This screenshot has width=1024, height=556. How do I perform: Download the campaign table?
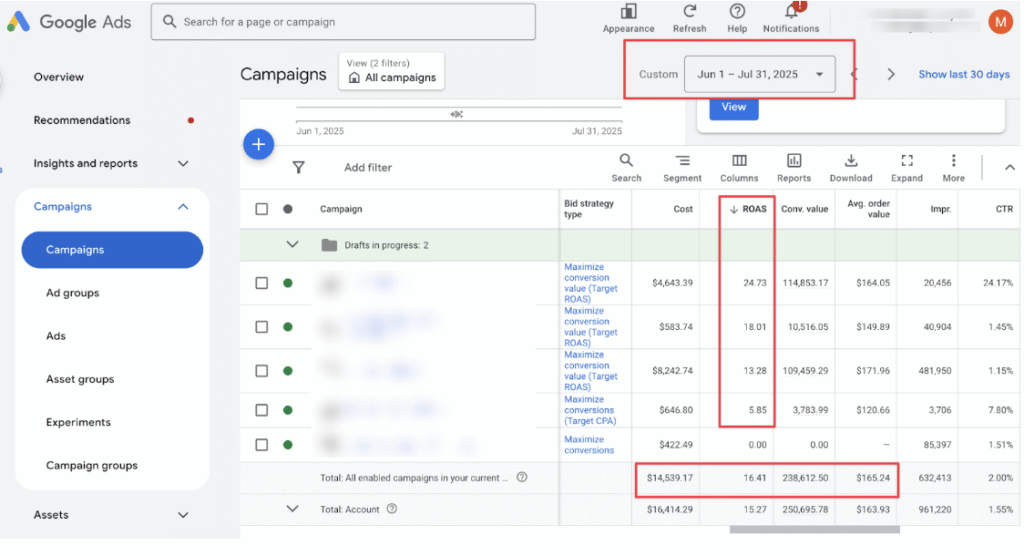pos(851,161)
